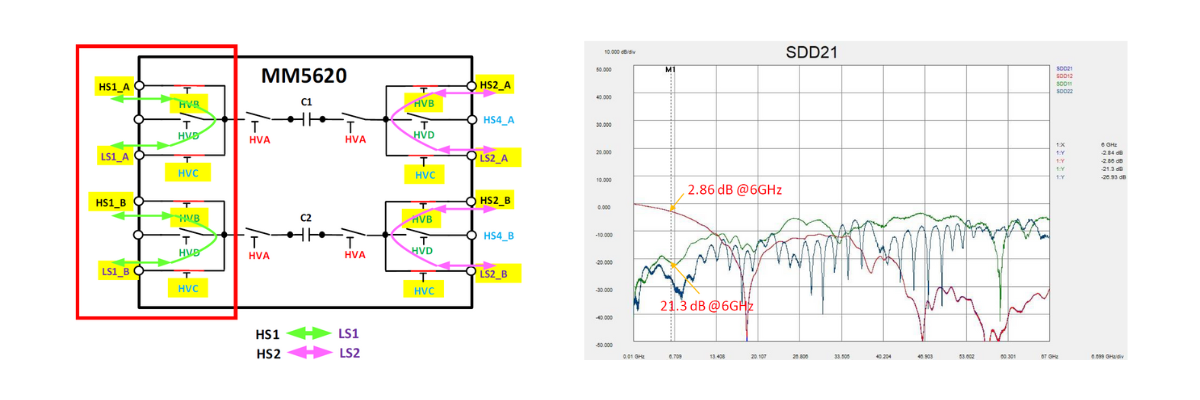Click the HVB label next to HS2_B

click(424, 220)
